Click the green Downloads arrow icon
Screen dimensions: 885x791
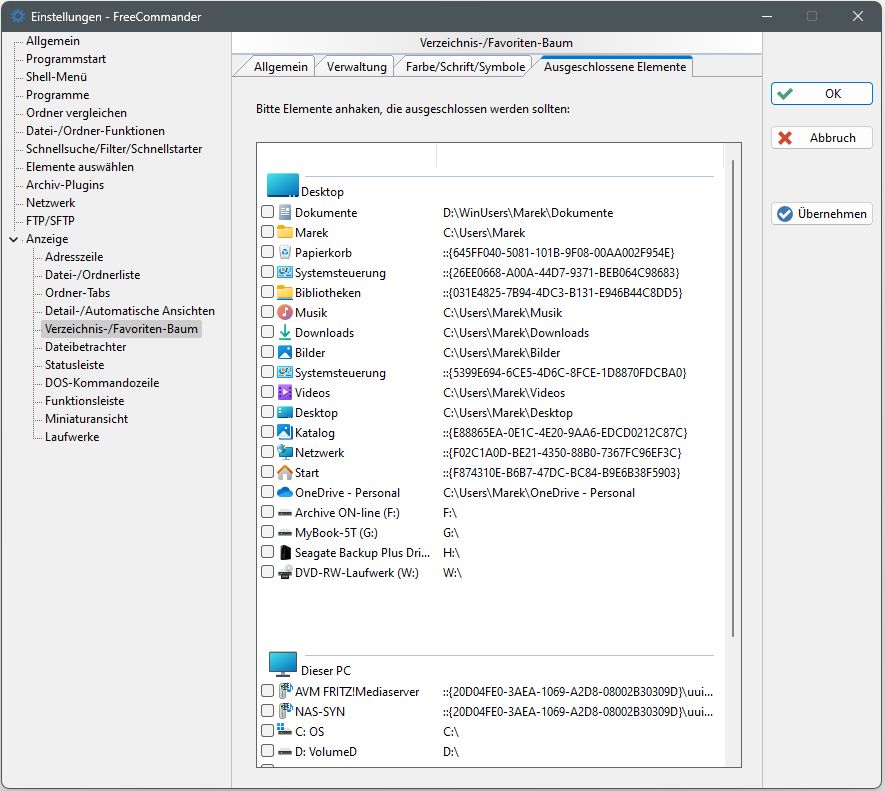click(285, 332)
